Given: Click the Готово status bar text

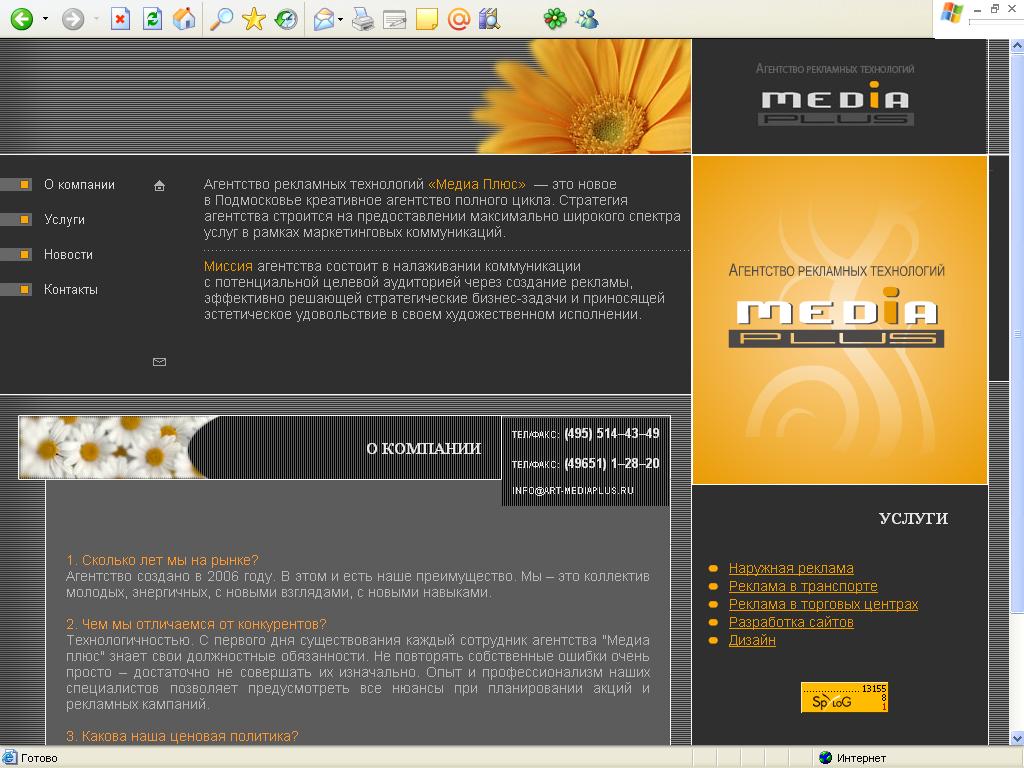Looking at the screenshot, I should tap(39, 758).
